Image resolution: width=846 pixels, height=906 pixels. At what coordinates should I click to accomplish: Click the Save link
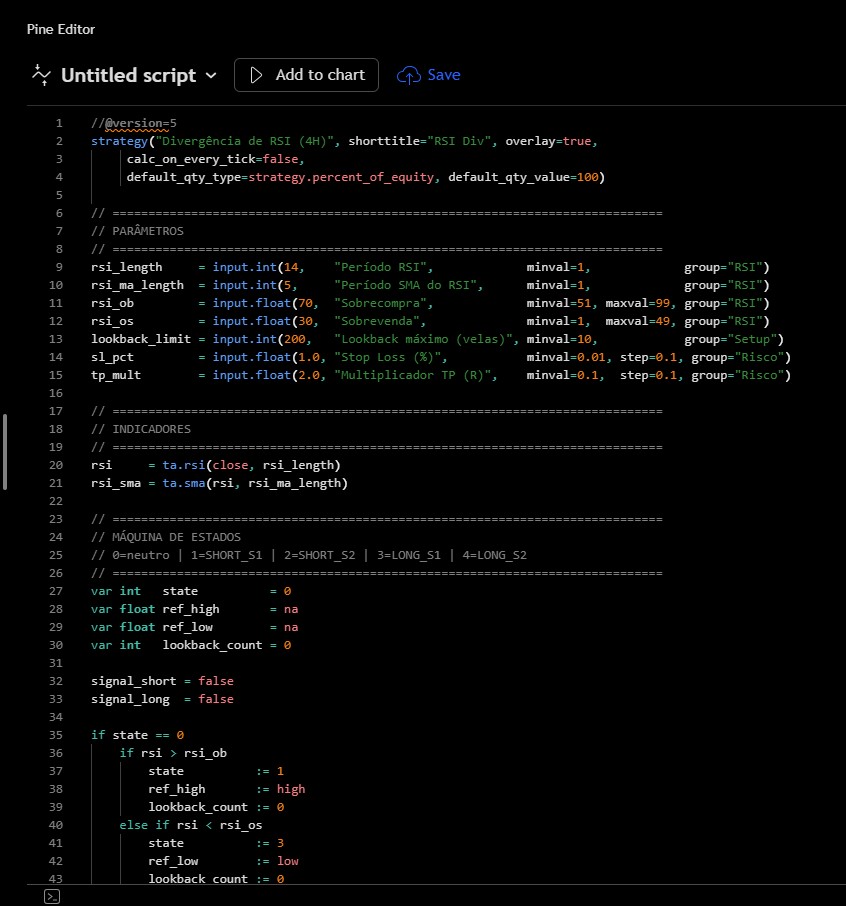pos(444,75)
